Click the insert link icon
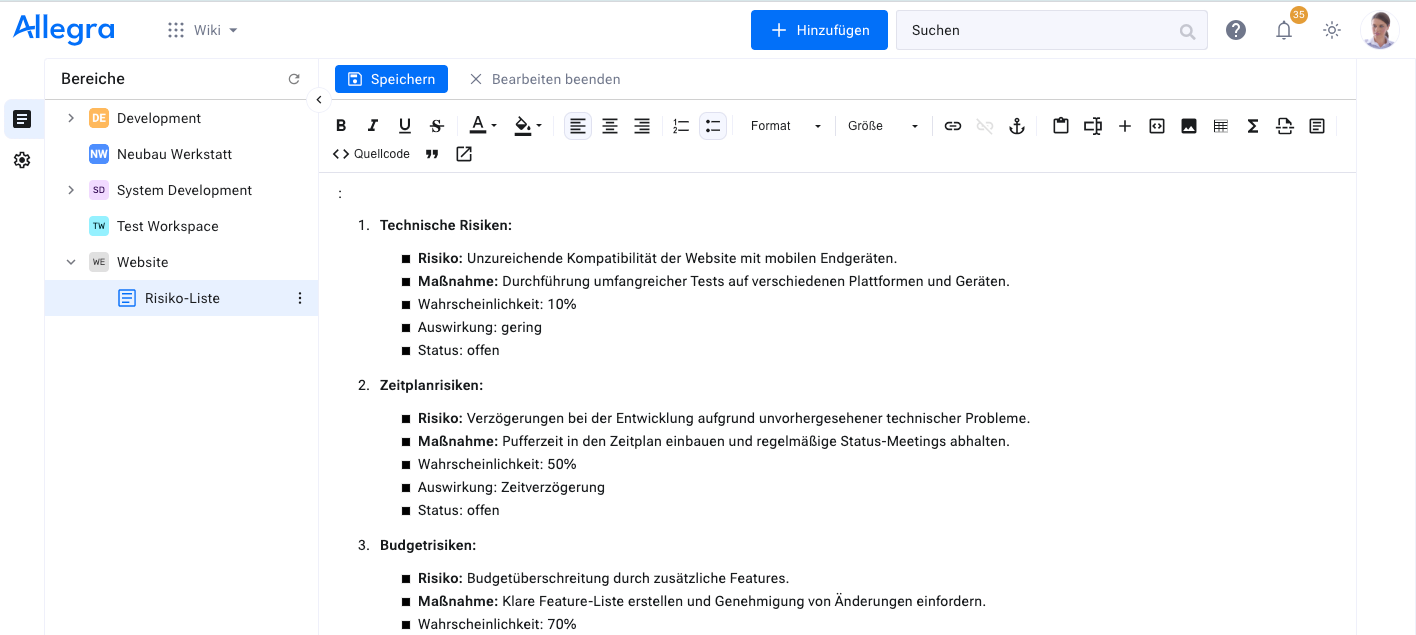Viewport: 1416px width, 635px height. 953,126
